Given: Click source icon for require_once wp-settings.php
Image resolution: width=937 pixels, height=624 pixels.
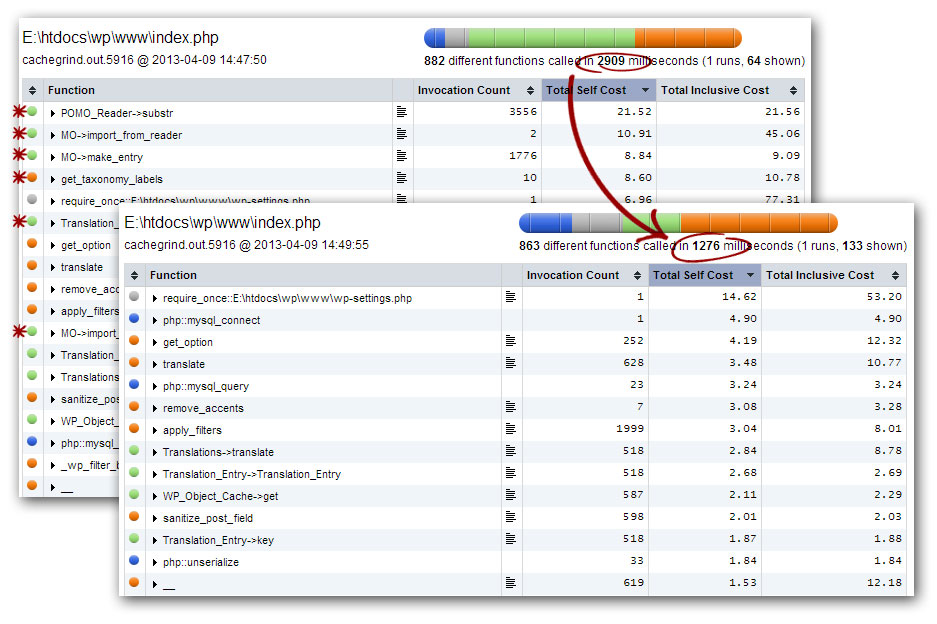Looking at the screenshot, I should click(x=511, y=297).
